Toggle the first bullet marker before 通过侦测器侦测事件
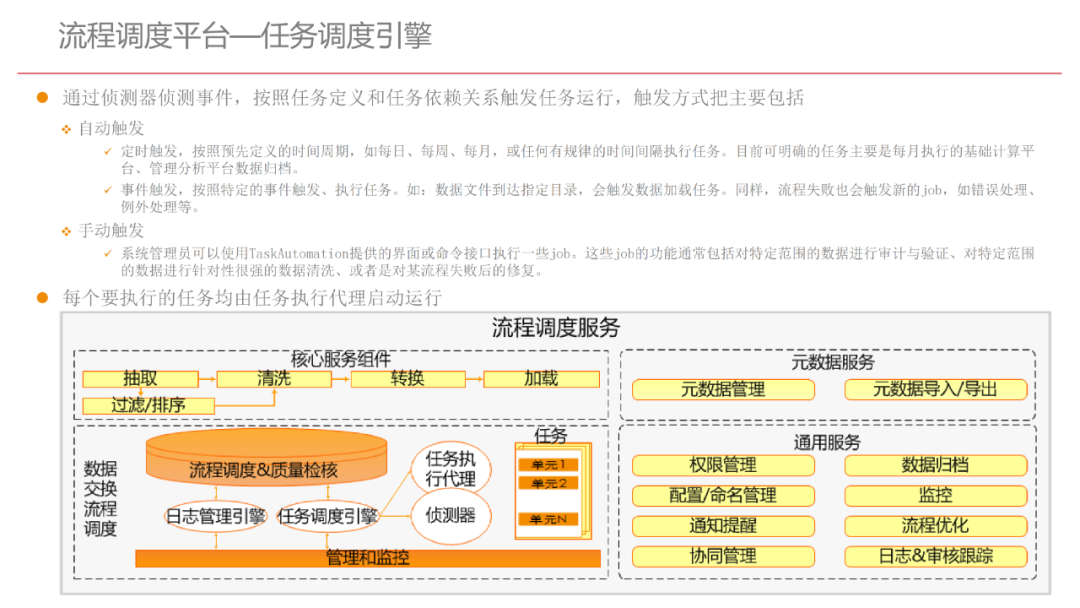 click(x=40, y=98)
